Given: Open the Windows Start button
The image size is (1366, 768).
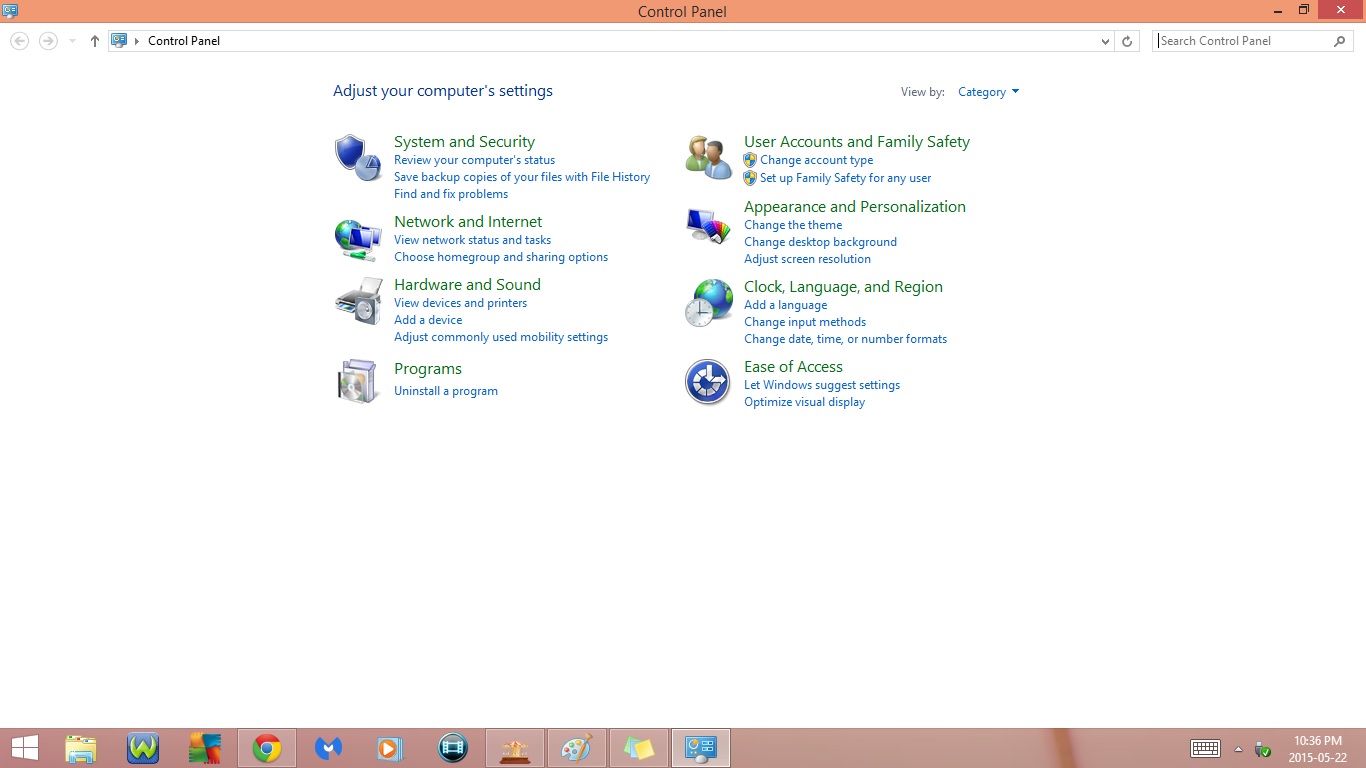Looking at the screenshot, I should tap(24, 748).
